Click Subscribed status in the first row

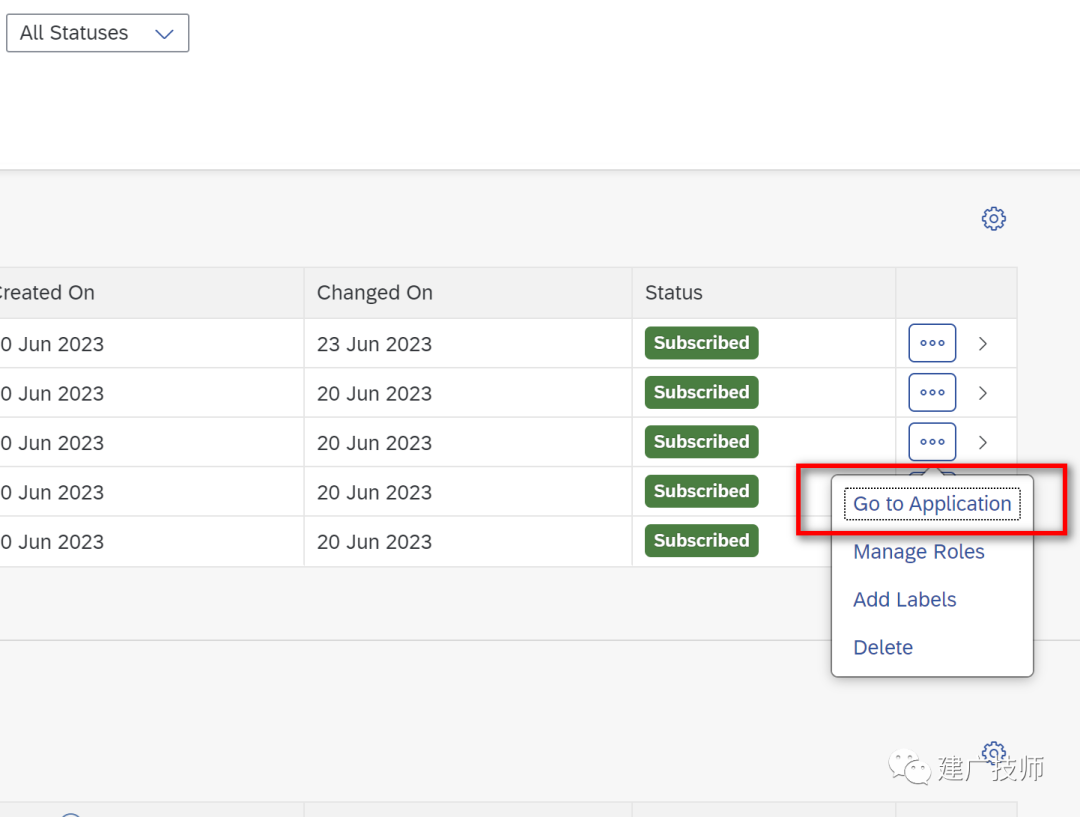[701, 343]
